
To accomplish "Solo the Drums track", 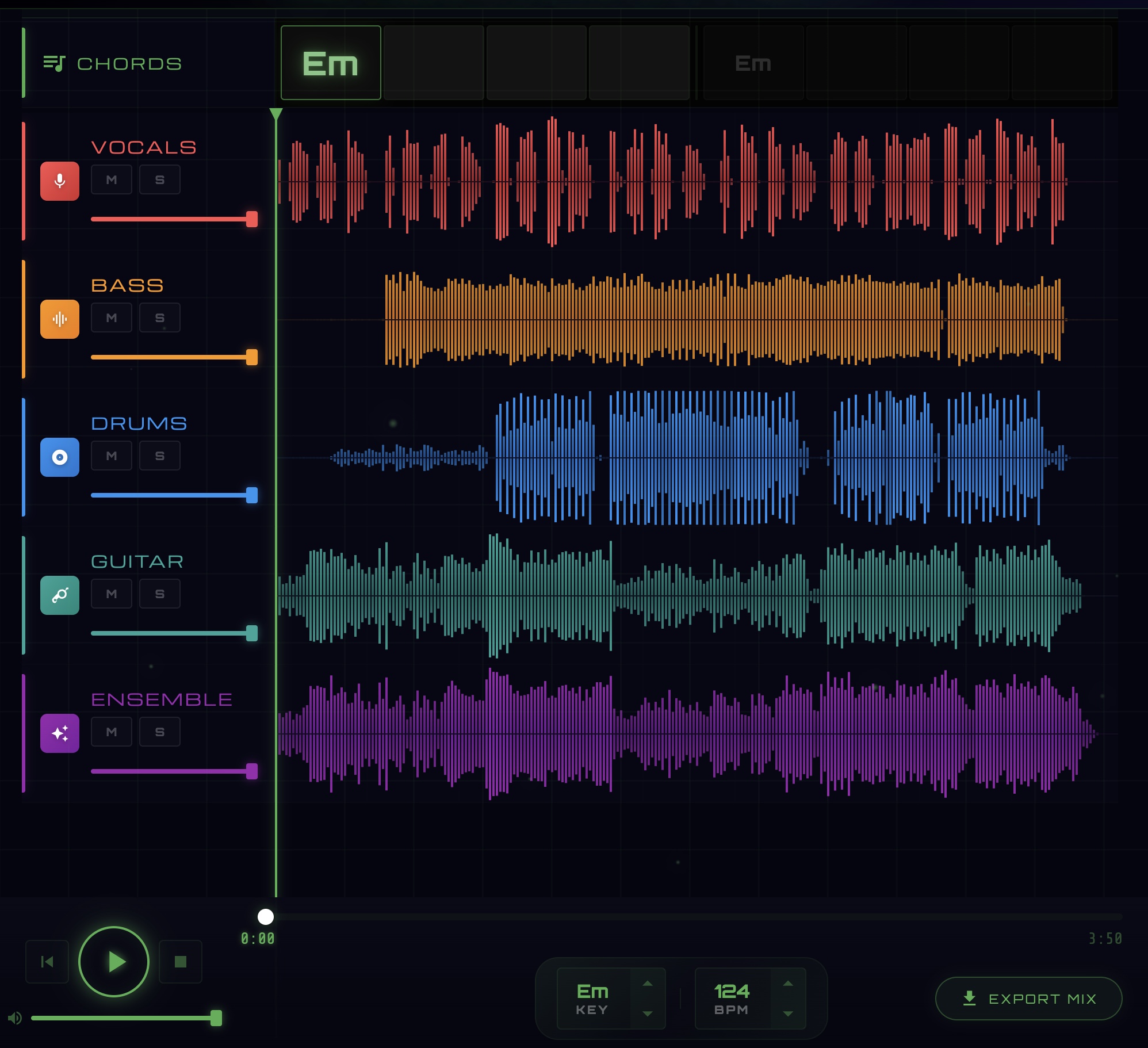I will tap(159, 455).
